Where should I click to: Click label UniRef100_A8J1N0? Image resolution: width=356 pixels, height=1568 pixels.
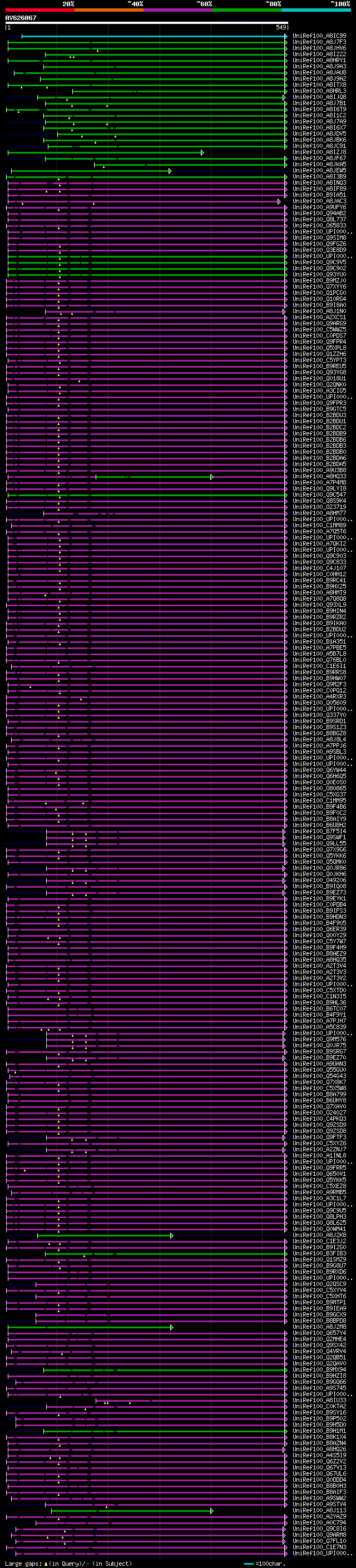(319, 311)
